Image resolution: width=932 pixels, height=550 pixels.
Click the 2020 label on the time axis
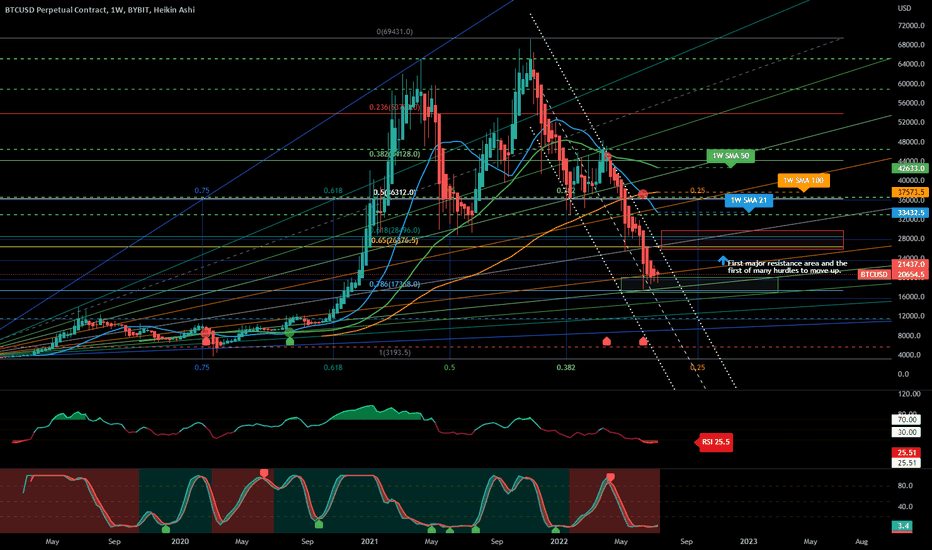pyautogui.click(x=180, y=542)
